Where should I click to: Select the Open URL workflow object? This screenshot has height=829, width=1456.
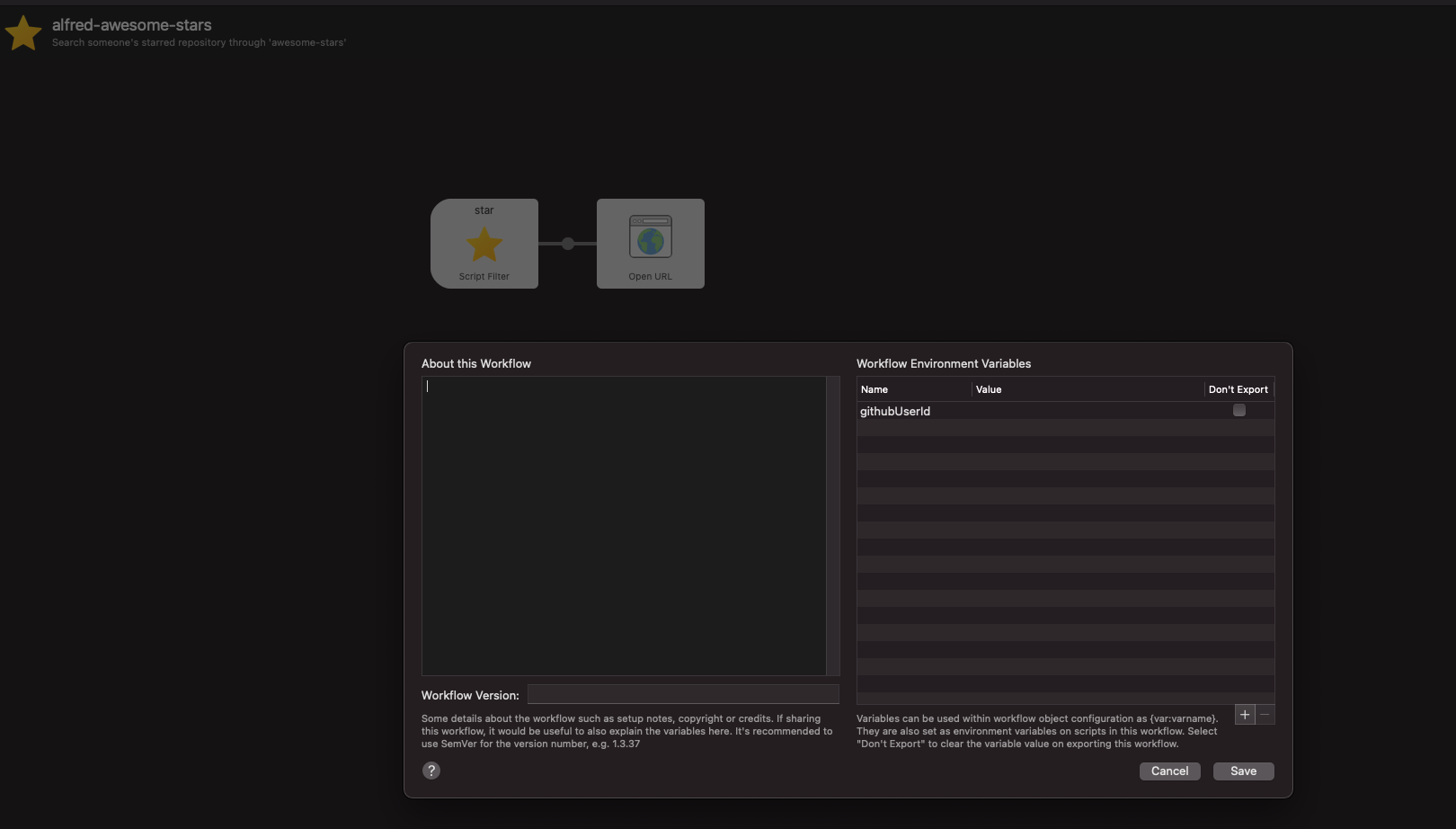tap(651, 244)
